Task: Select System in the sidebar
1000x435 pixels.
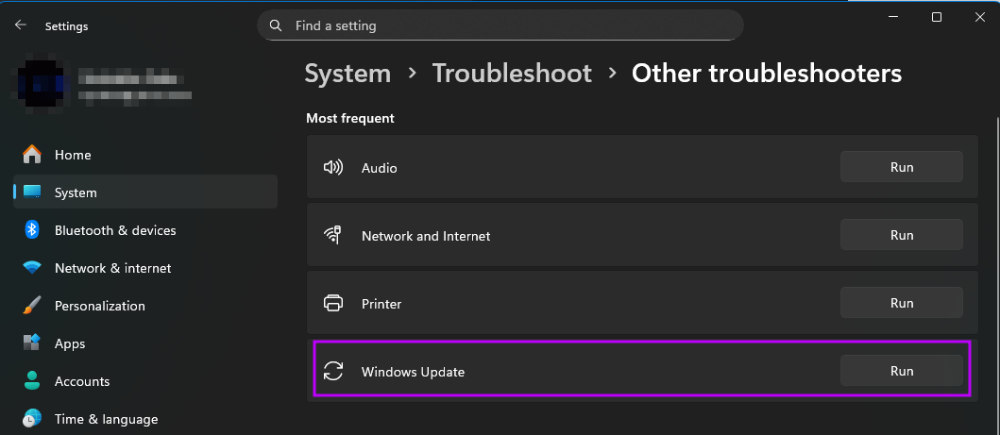Action: [x=145, y=192]
